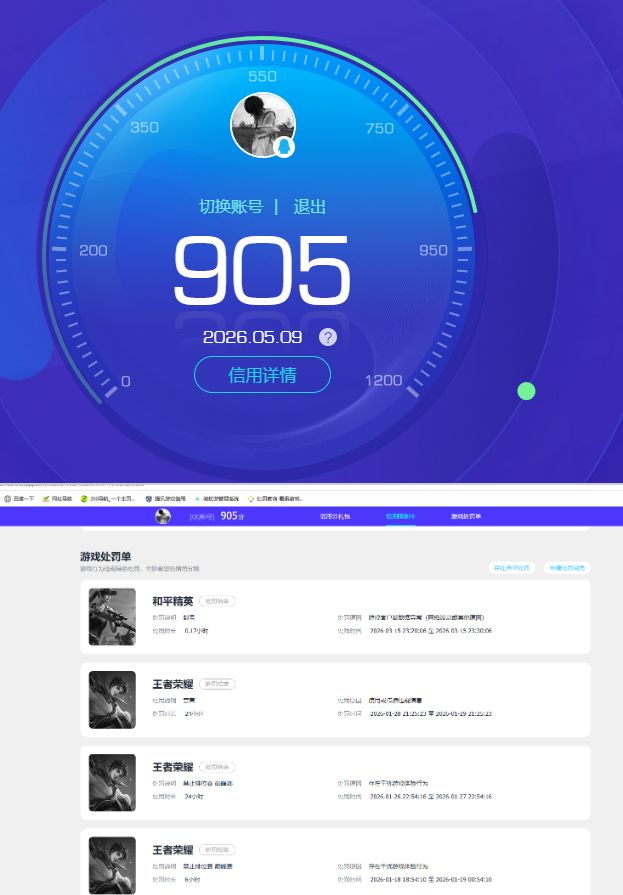
Task: Open the 腾讯游戏信用 bookmark
Action: [x=166, y=498]
